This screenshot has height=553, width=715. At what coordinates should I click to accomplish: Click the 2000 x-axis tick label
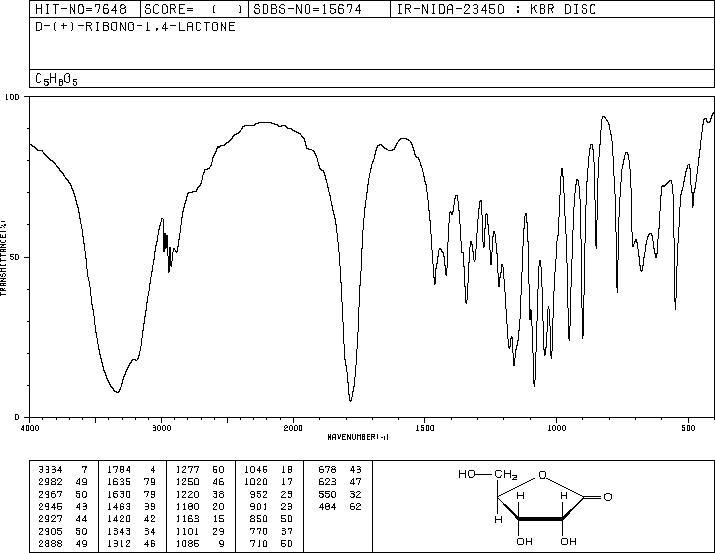(293, 428)
